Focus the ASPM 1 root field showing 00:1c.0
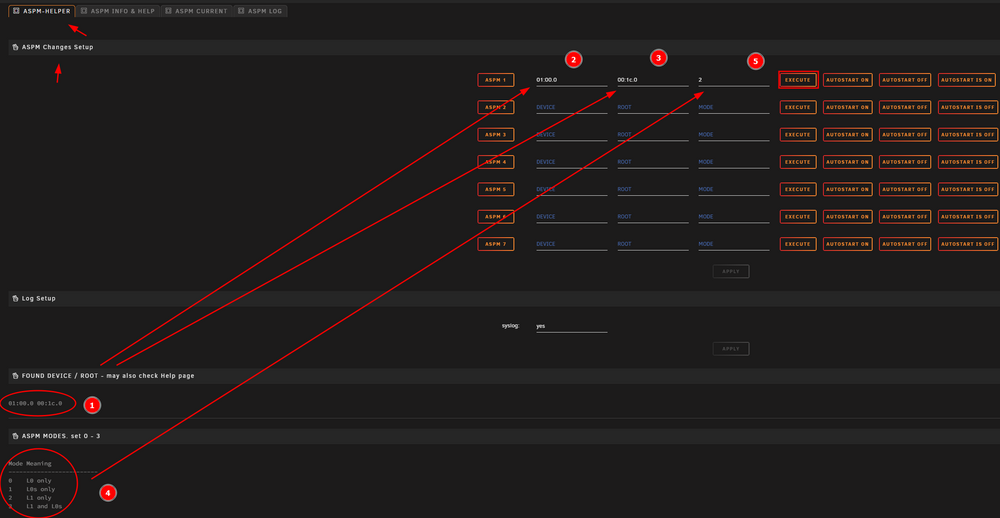 click(x=652, y=80)
